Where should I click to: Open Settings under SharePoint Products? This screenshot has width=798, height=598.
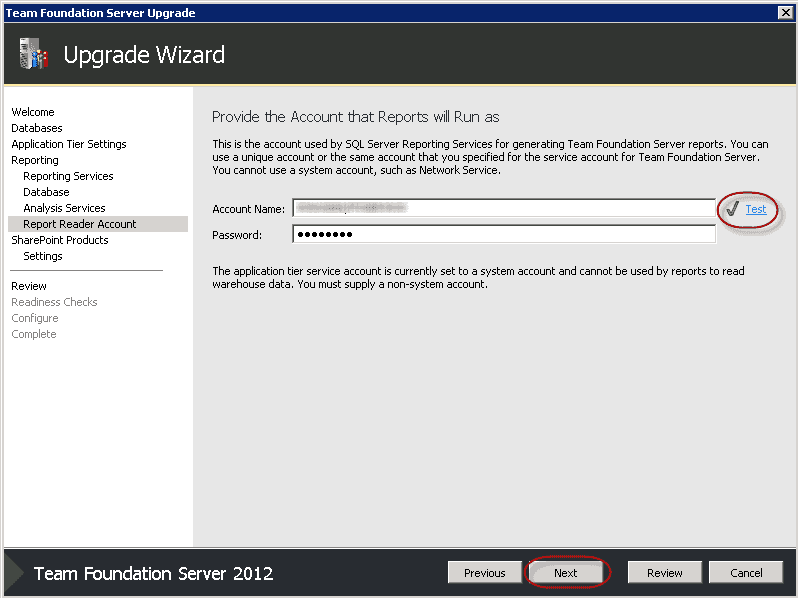point(43,256)
